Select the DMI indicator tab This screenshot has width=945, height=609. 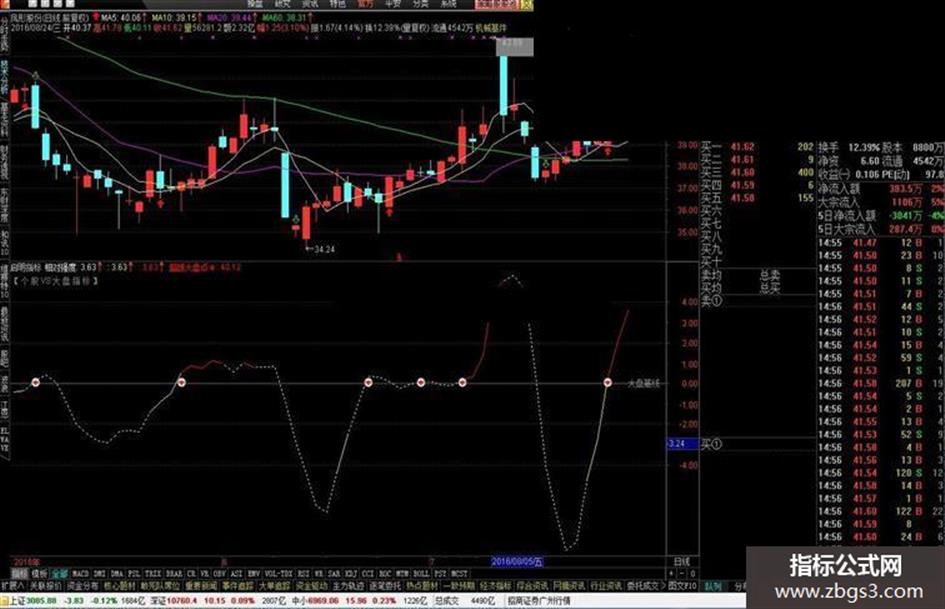tap(99, 573)
